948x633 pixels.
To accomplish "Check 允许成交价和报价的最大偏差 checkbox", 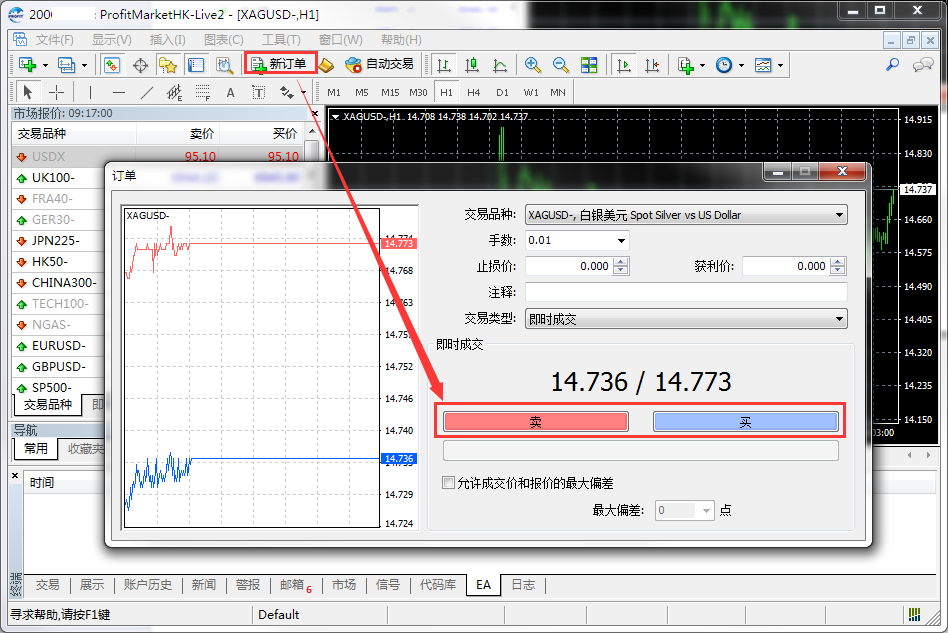I will tap(448, 483).
